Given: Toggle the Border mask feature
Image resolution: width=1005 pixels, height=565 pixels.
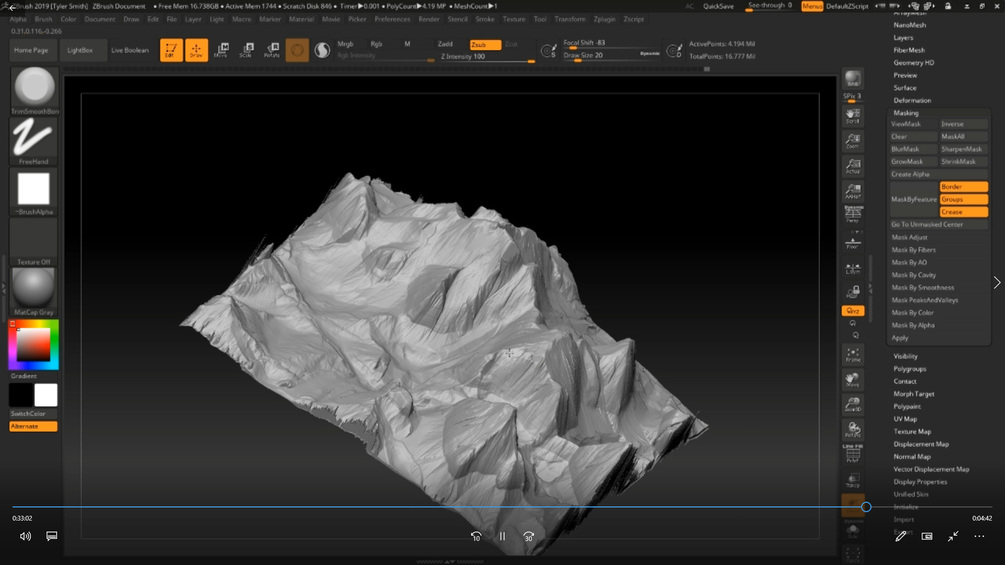Looking at the screenshot, I should (x=963, y=187).
